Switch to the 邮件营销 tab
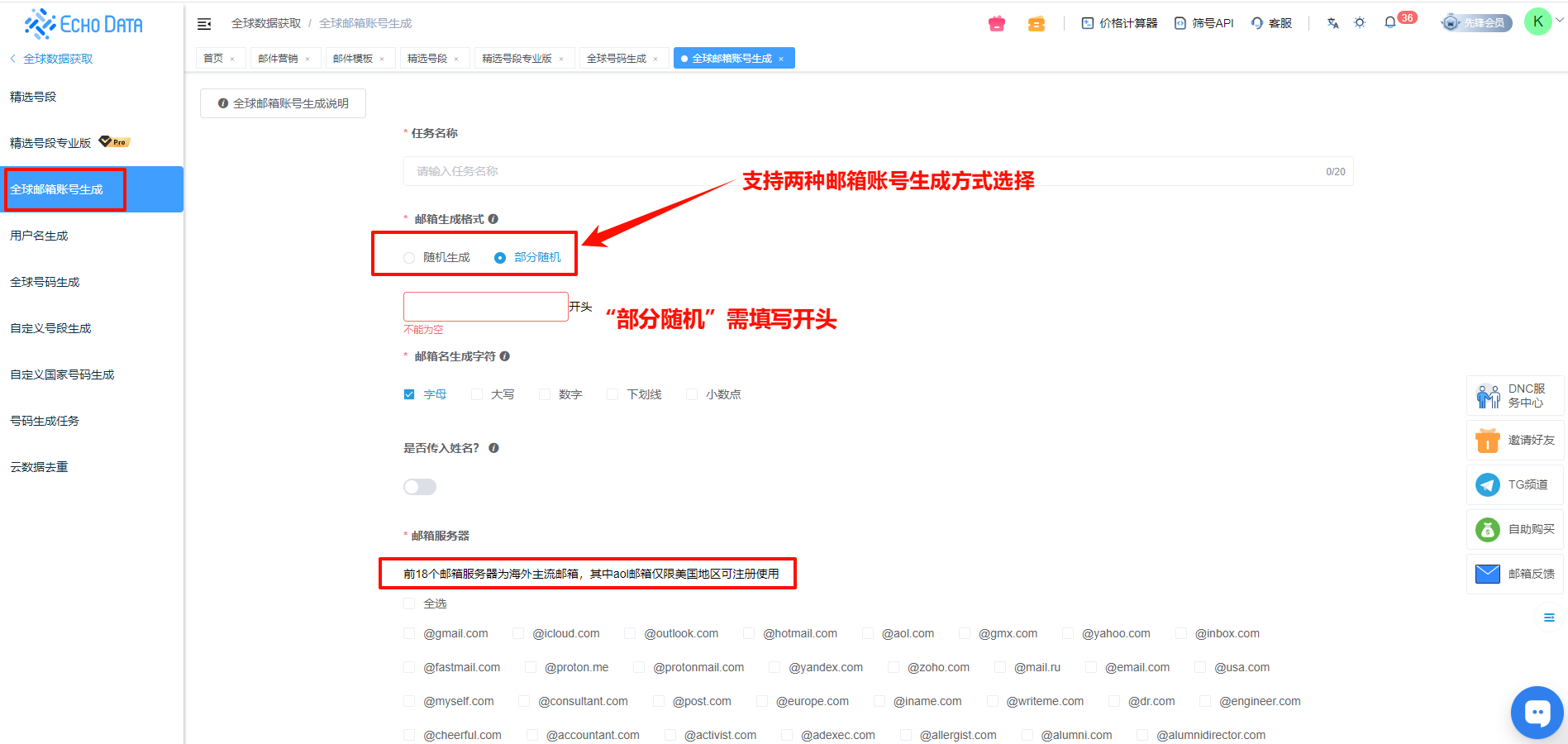 coord(278,59)
